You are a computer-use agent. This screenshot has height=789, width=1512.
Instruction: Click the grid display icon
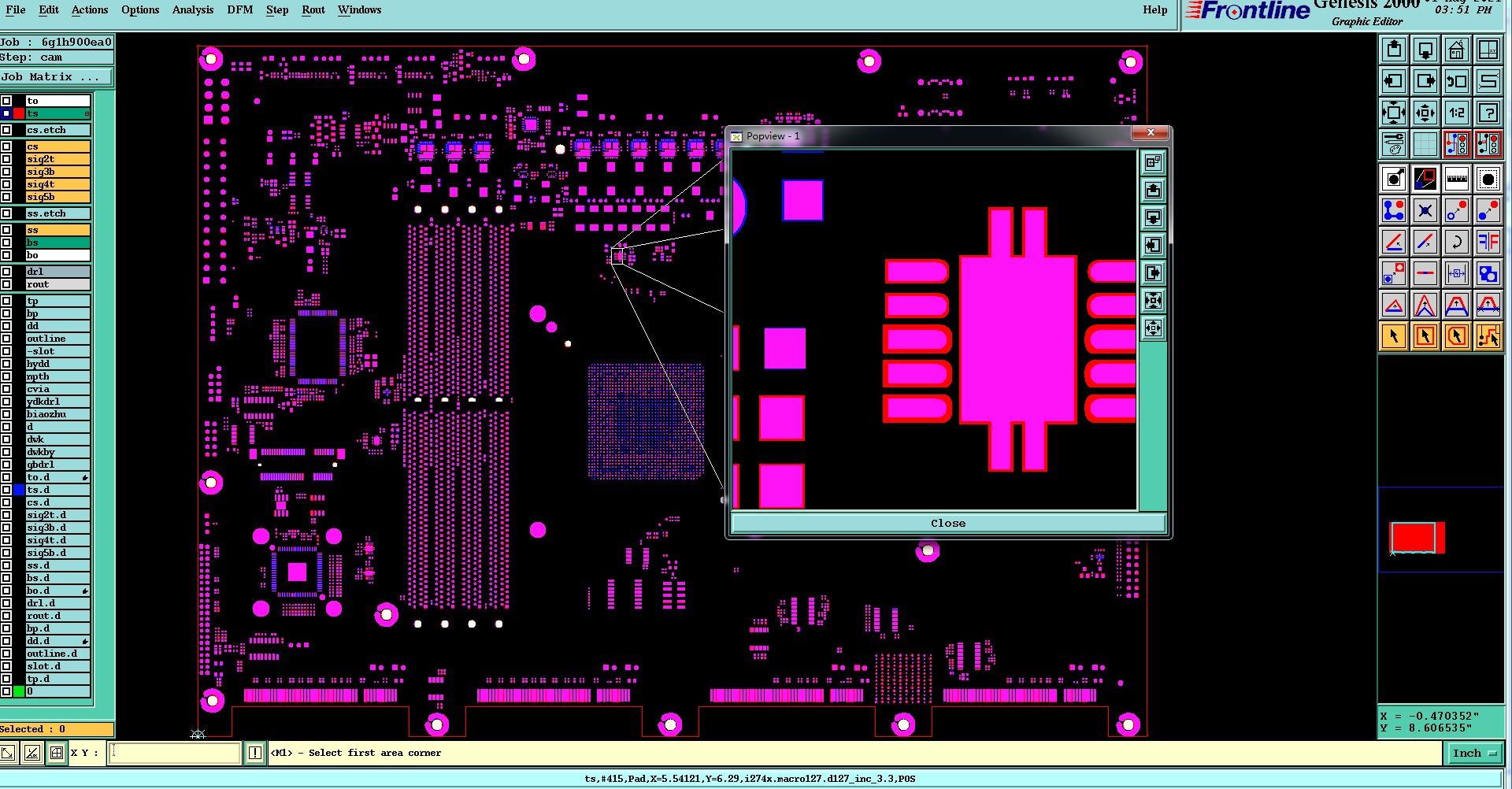point(1425,144)
